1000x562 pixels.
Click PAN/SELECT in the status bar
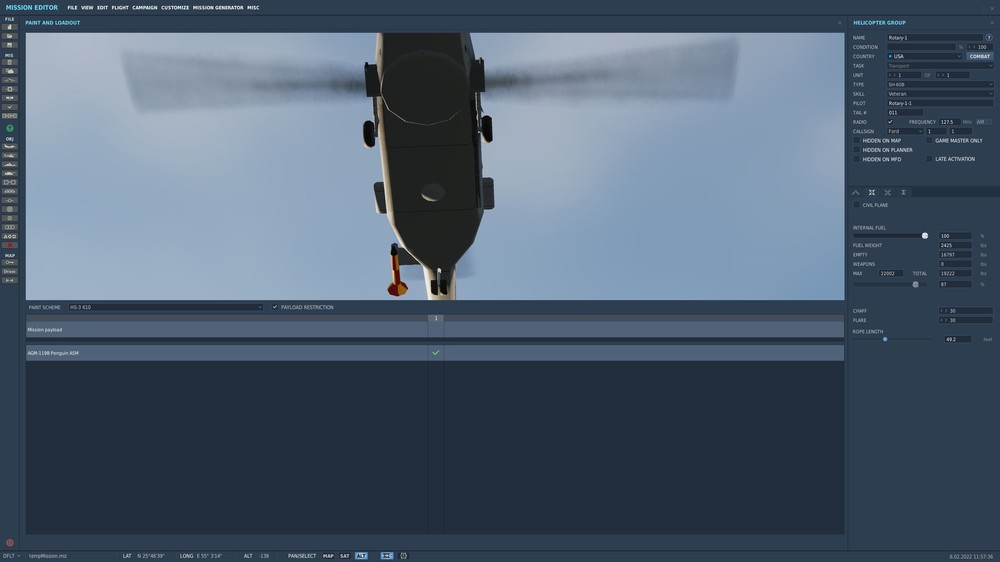tap(302, 556)
